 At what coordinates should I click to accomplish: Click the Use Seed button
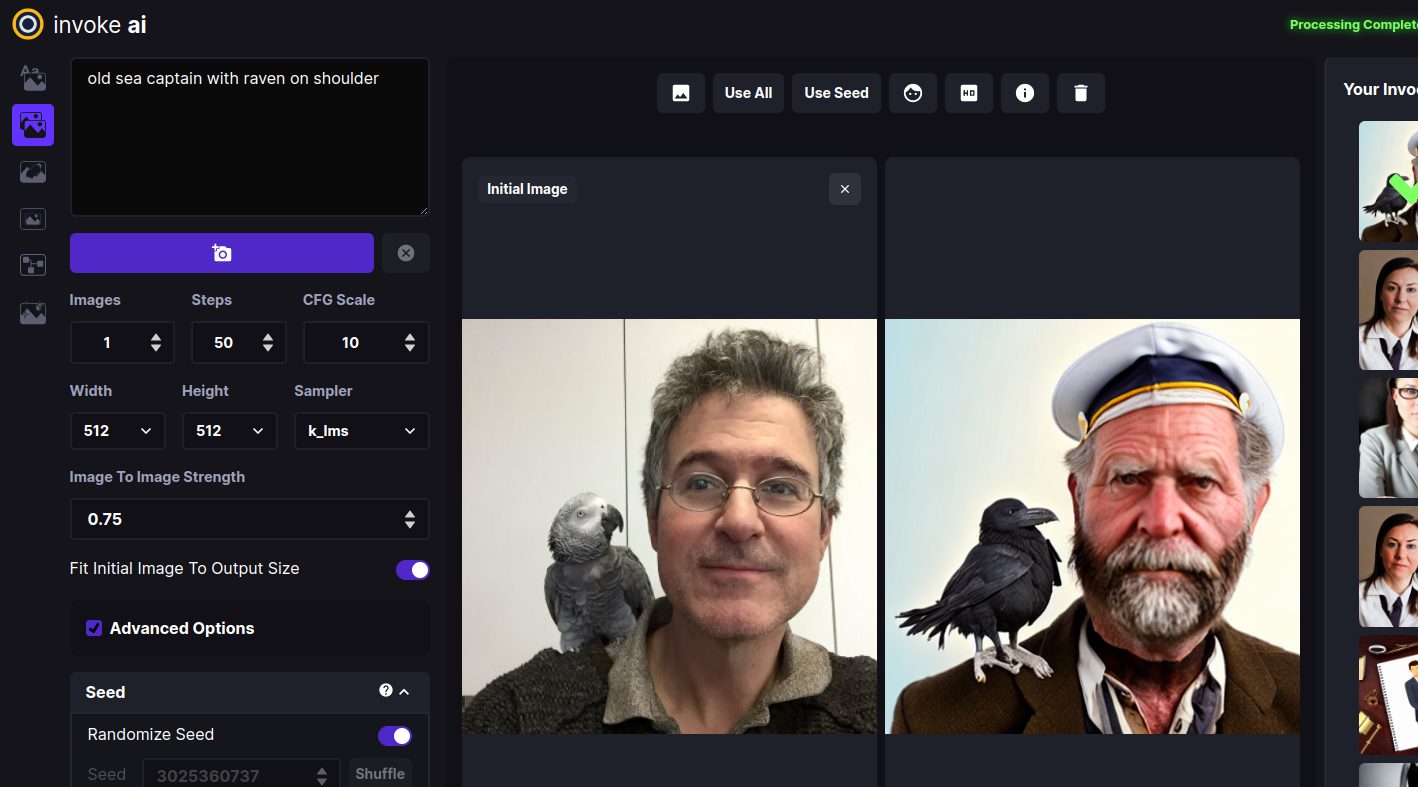coord(836,93)
